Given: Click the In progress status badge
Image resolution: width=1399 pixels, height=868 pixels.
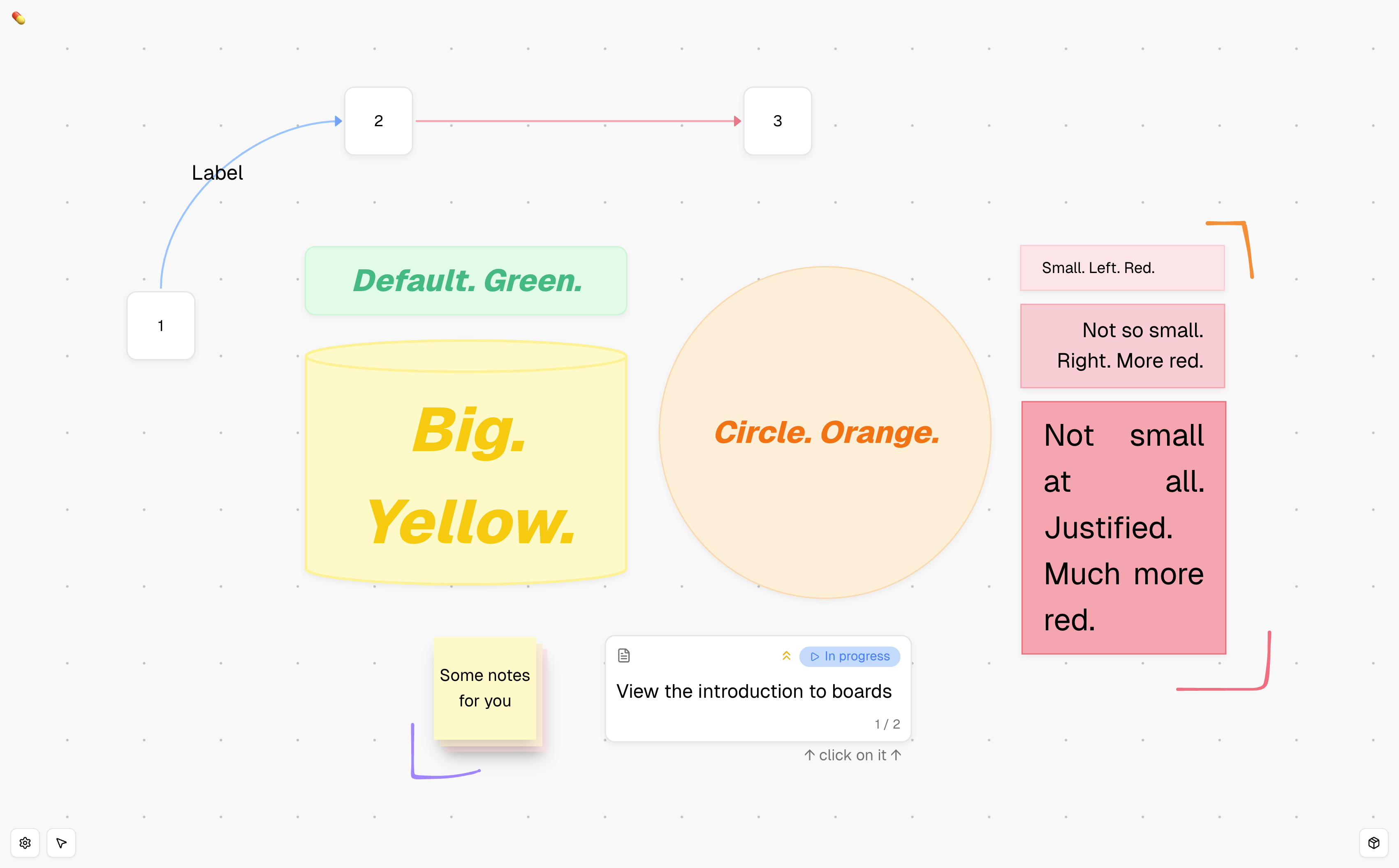Looking at the screenshot, I should tap(850, 656).
